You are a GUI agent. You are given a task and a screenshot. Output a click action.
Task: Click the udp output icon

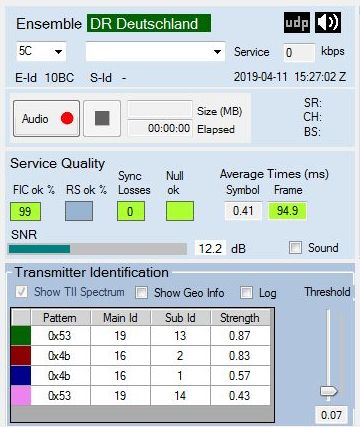tap(297, 23)
